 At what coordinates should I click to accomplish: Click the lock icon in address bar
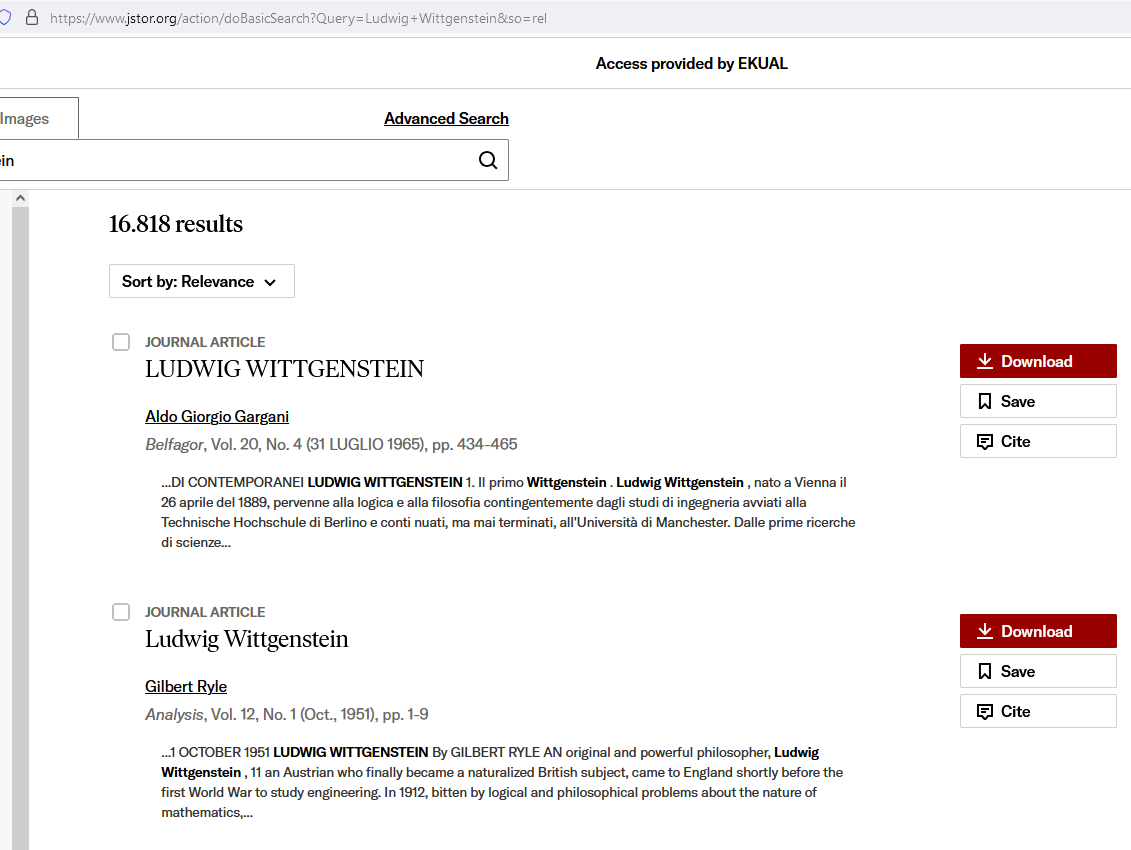pyautogui.click(x=32, y=18)
